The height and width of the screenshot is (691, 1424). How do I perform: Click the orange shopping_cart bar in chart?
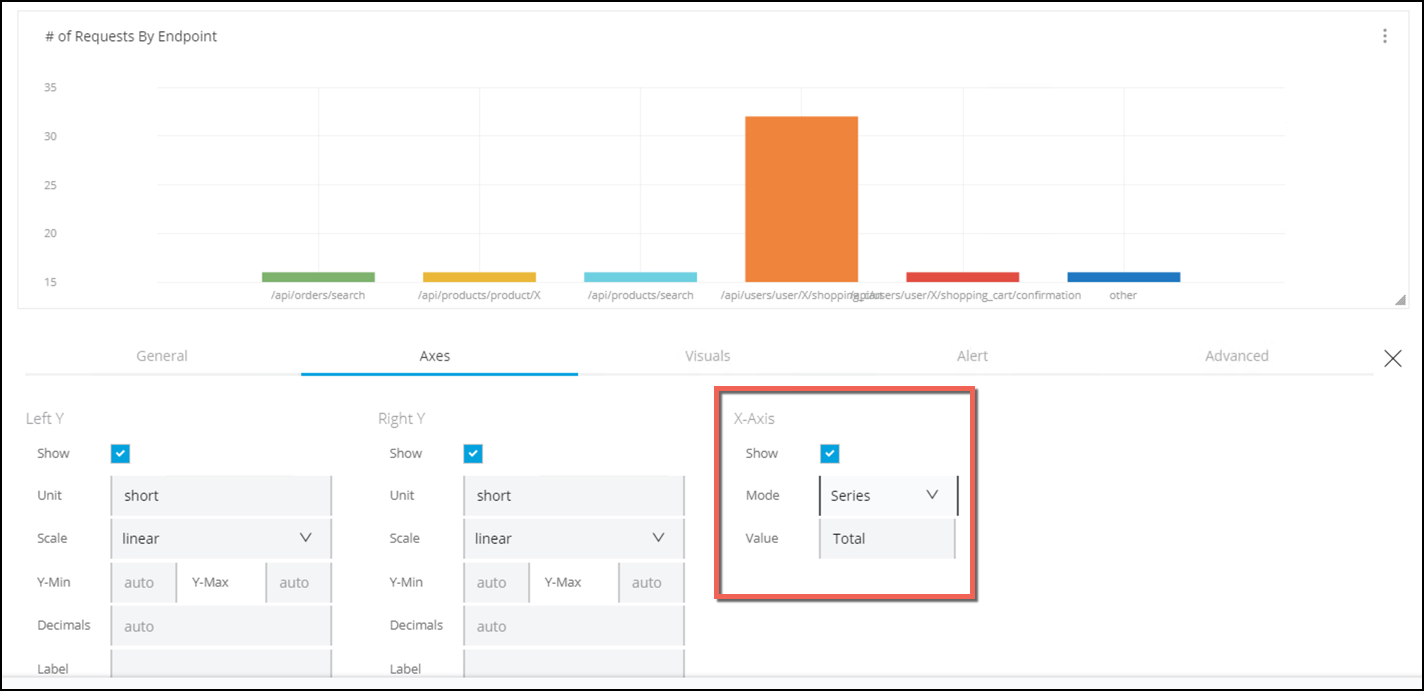click(x=801, y=198)
